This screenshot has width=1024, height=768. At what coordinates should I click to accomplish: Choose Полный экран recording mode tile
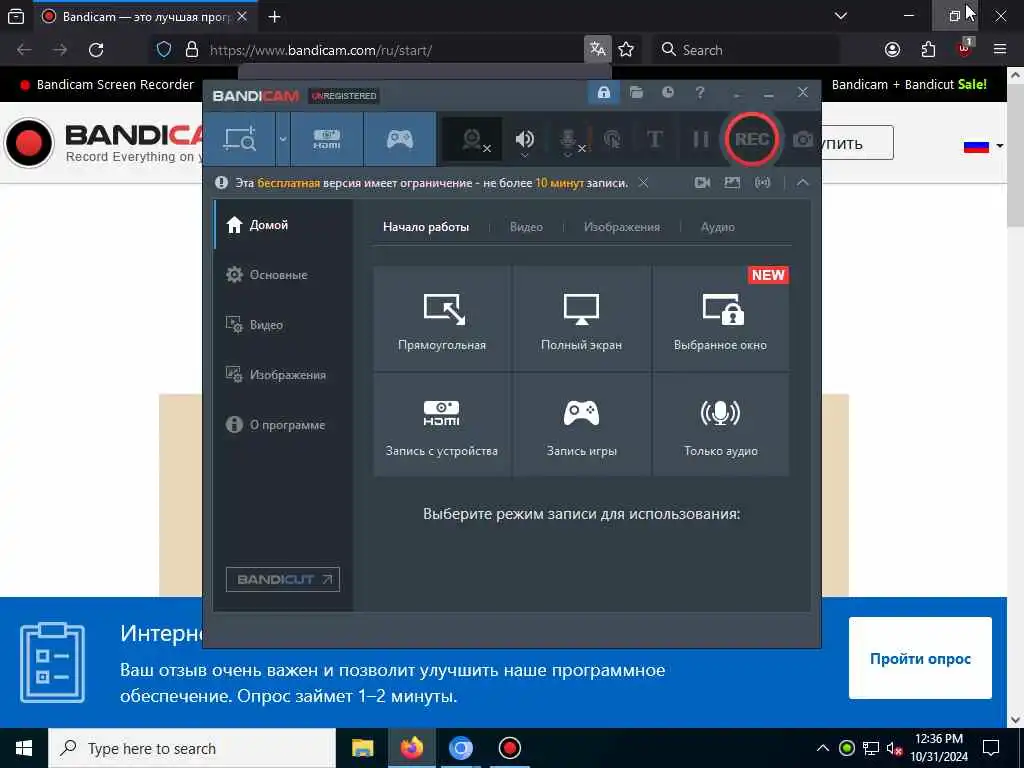[x=581, y=318]
